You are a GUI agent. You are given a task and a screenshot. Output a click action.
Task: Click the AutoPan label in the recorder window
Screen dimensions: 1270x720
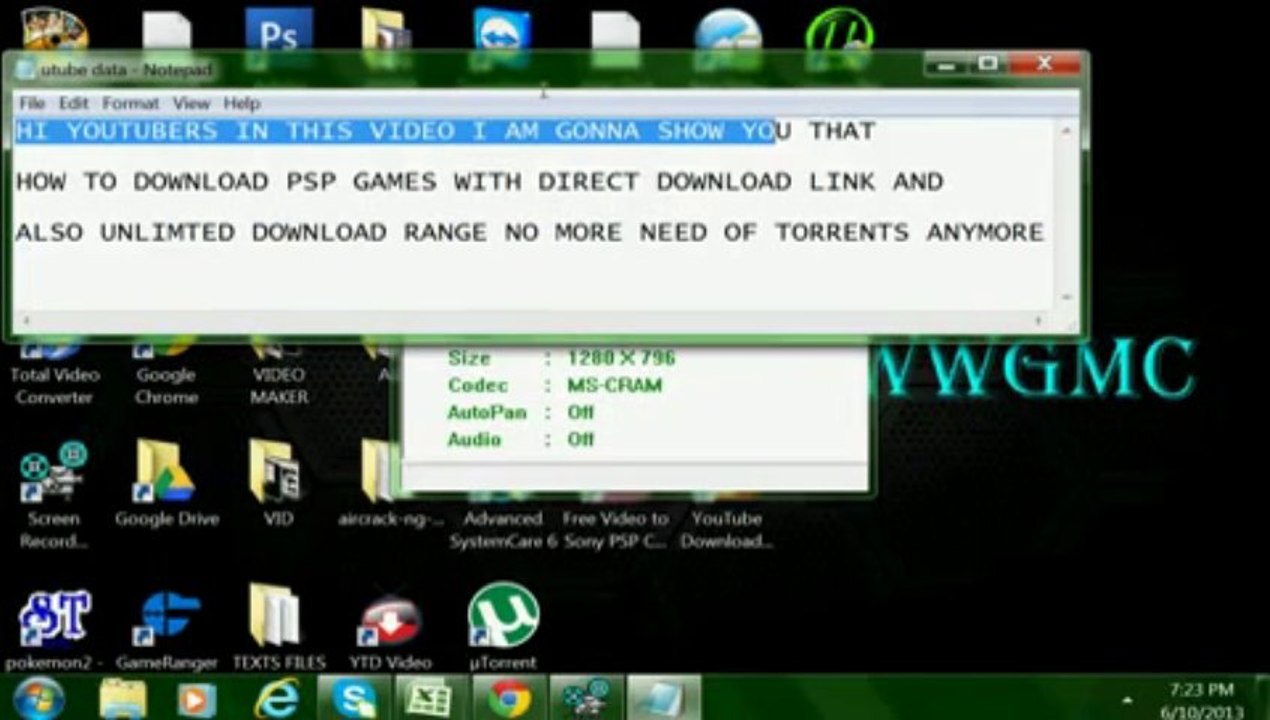[487, 412]
